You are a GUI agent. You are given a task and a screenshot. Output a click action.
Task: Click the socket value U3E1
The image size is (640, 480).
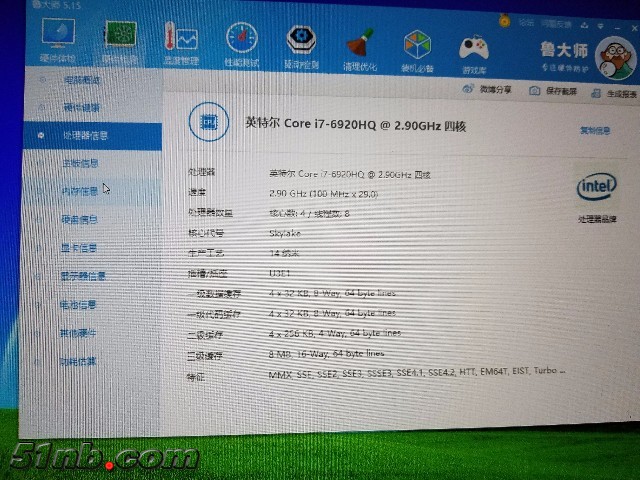click(280, 273)
